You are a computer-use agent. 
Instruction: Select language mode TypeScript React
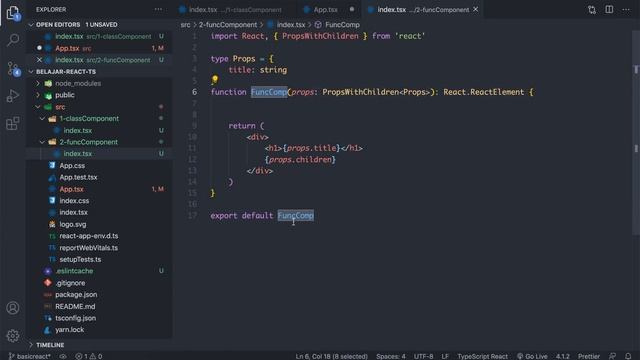pyautogui.click(x=482, y=356)
